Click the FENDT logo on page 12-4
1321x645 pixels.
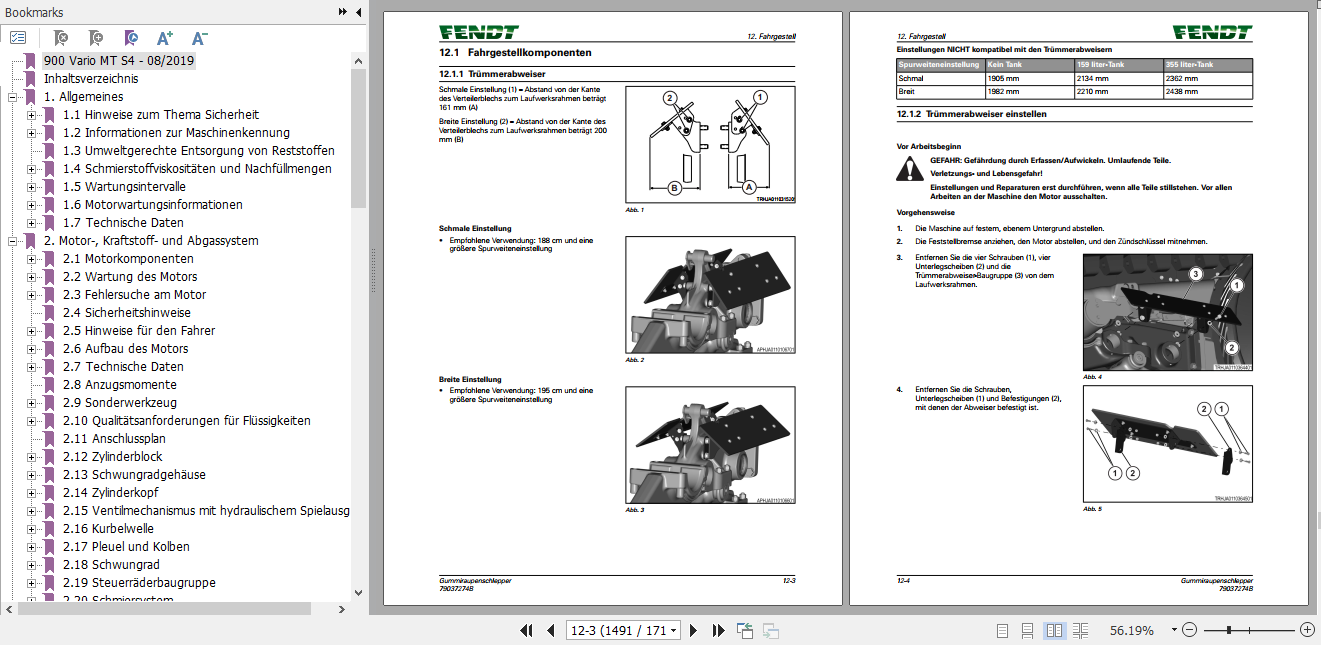pyautogui.click(x=1212, y=32)
